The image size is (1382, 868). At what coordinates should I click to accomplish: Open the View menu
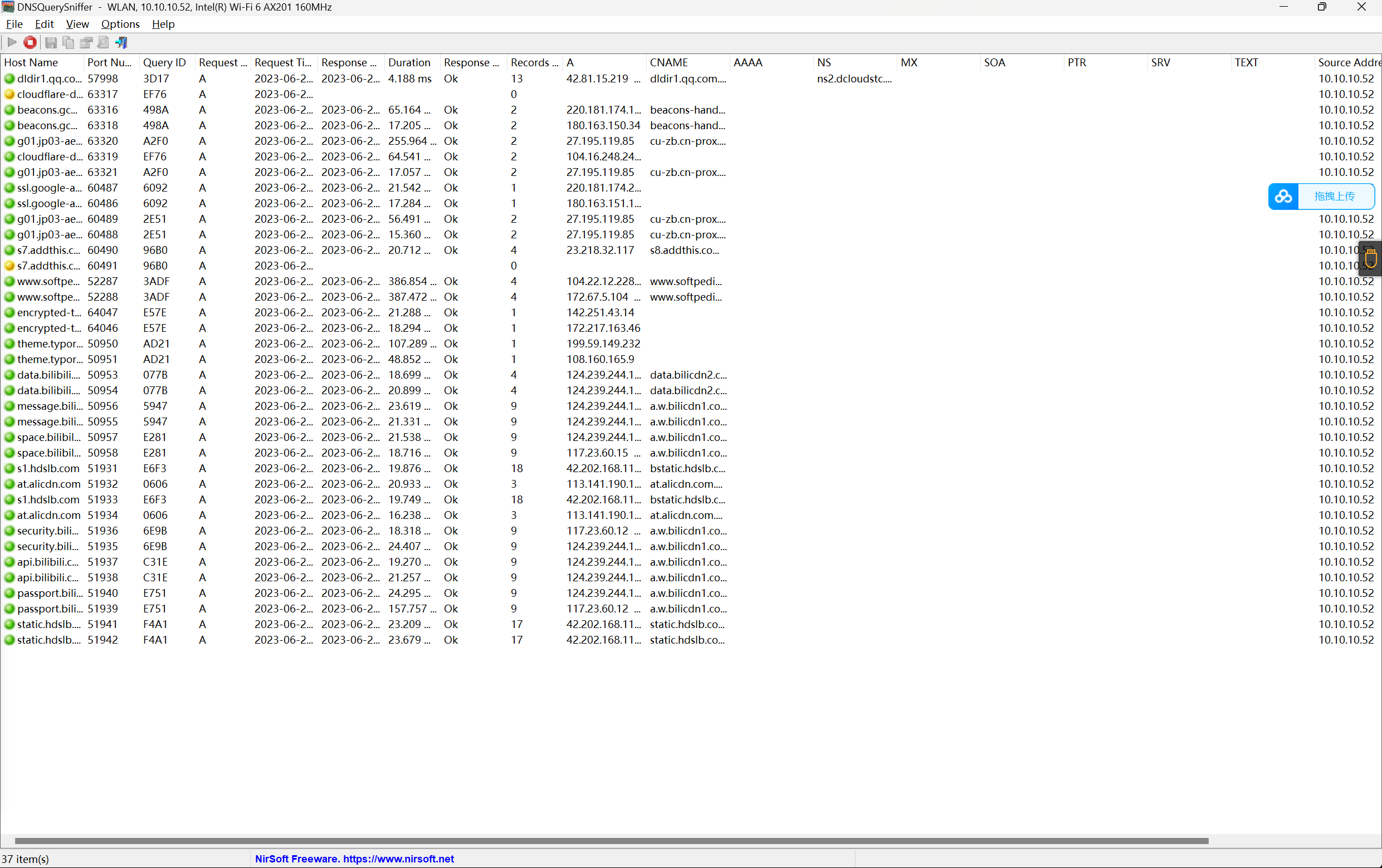pos(77,24)
